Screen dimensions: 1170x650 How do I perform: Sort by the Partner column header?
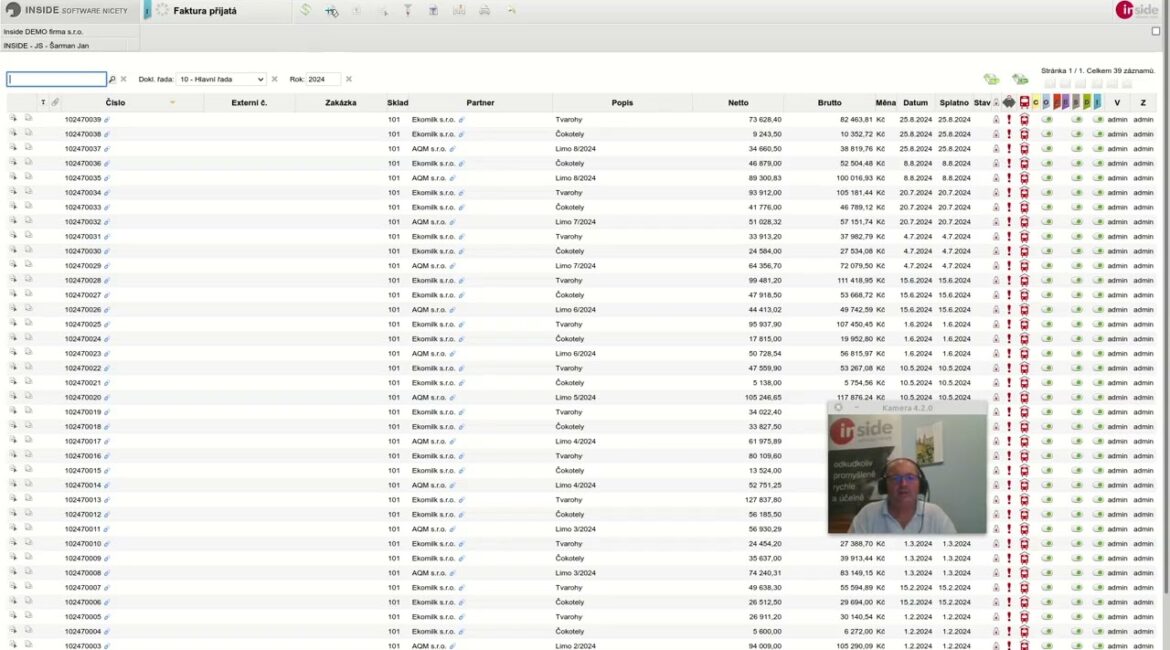(x=480, y=102)
